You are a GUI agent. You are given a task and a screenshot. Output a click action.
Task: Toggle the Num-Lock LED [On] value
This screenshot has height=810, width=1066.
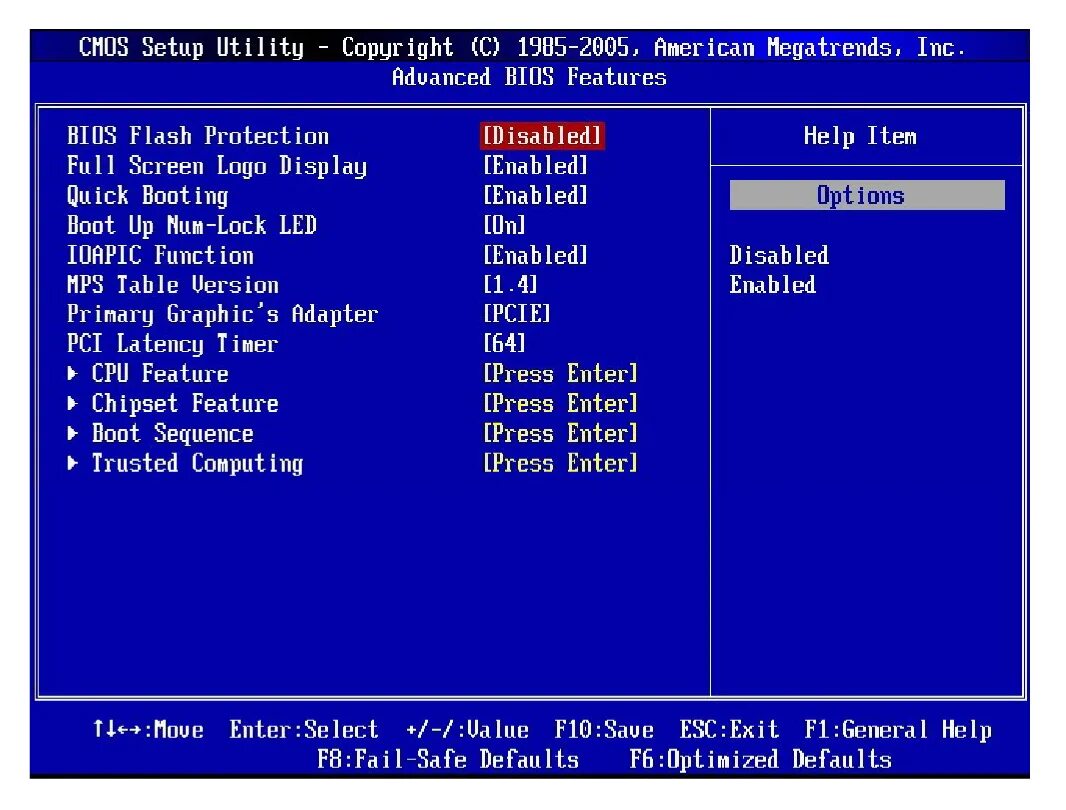point(504,226)
